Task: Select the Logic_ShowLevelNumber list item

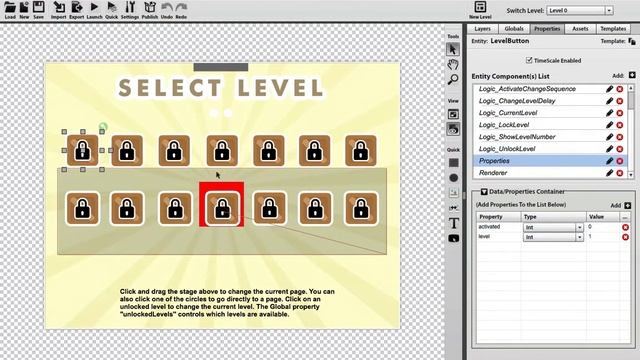Action: 550,137
